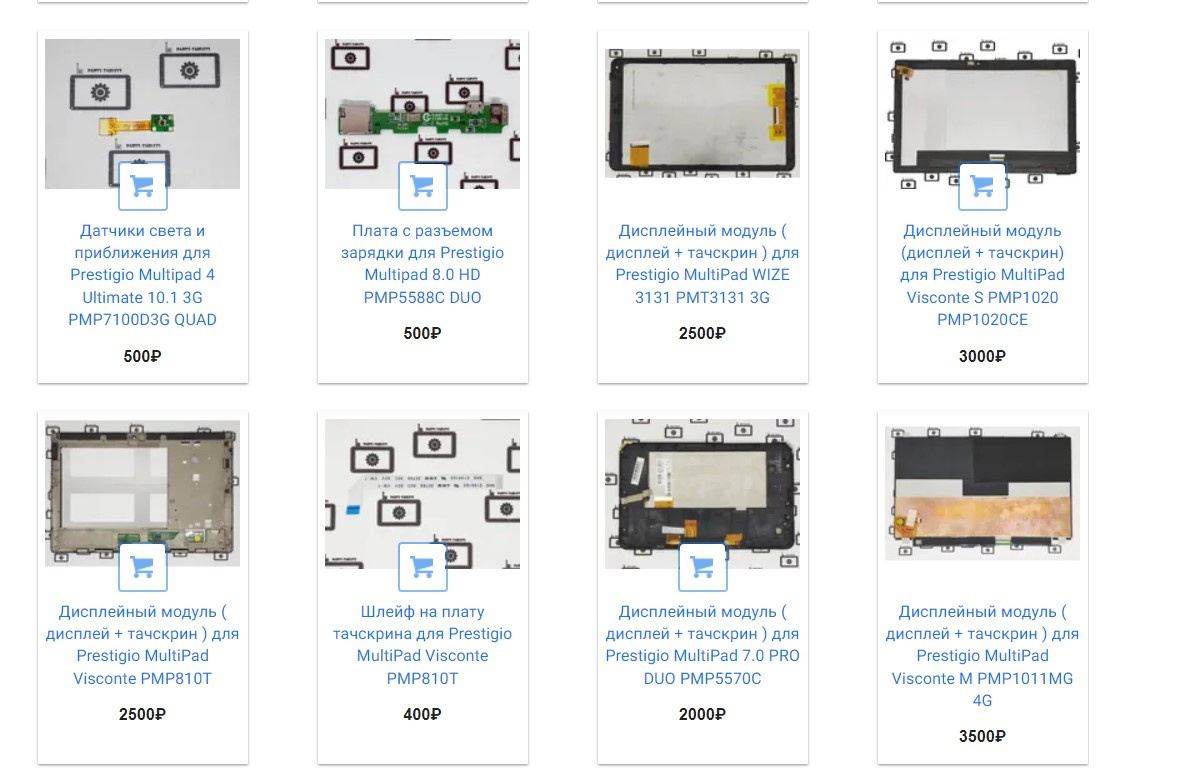The height and width of the screenshot is (777, 1180).
Task: Open 'Шлейф на плату тачскрина' product link
Action: click(422, 645)
